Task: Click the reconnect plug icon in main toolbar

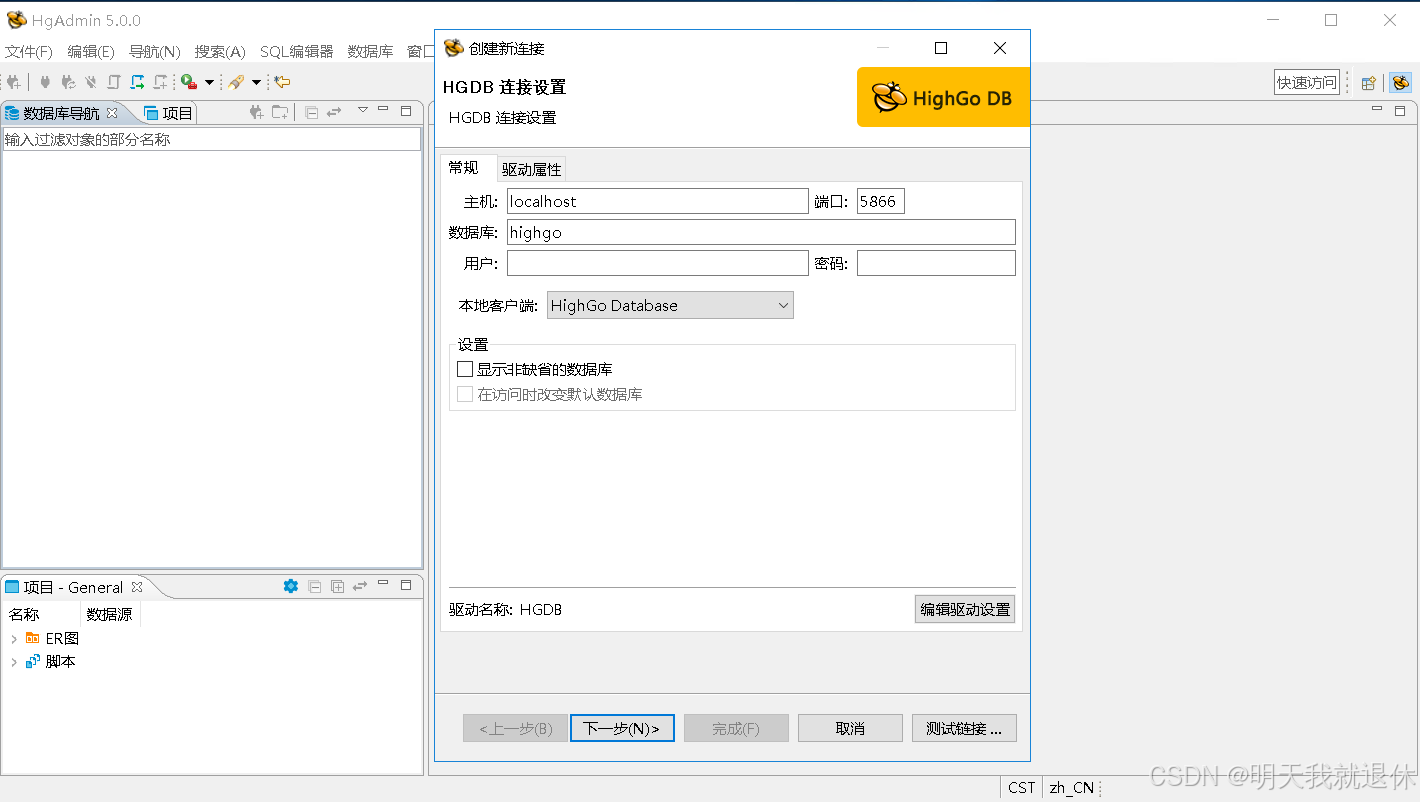Action: pos(68,82)
